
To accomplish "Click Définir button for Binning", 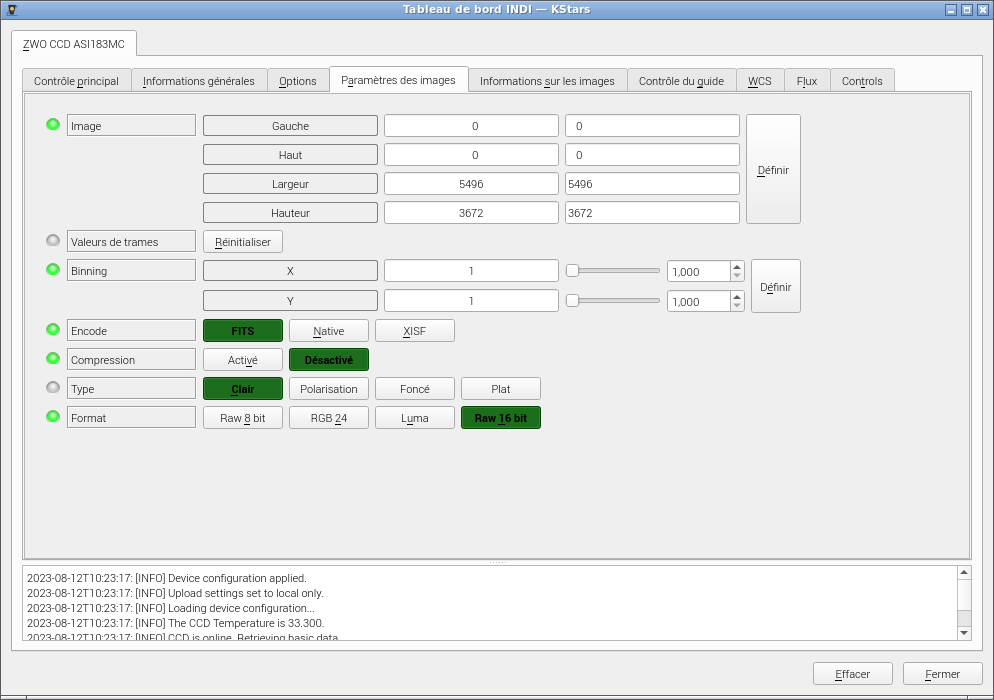I will coord(775,287).
